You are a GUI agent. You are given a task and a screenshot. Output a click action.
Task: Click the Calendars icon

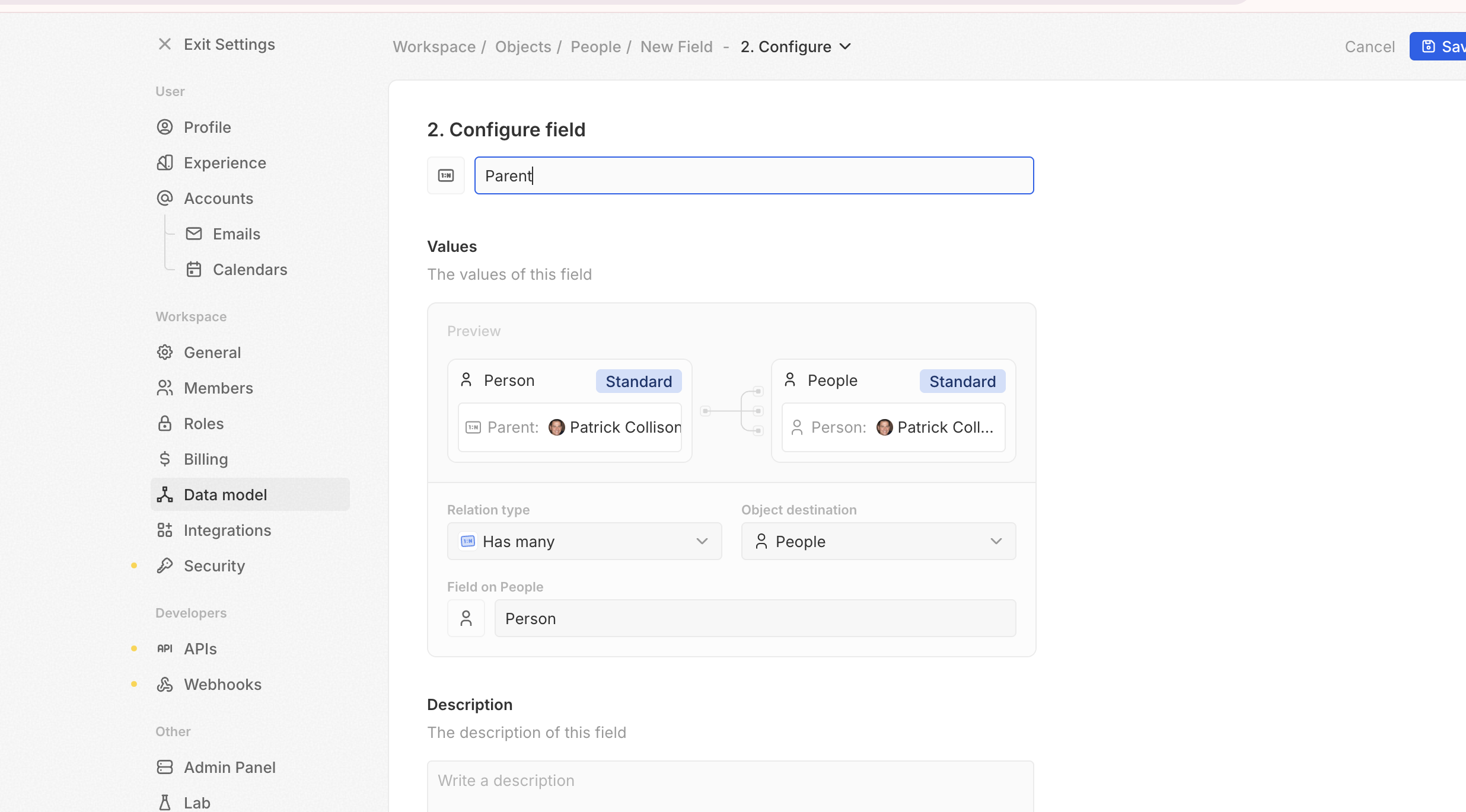point(194,270)
